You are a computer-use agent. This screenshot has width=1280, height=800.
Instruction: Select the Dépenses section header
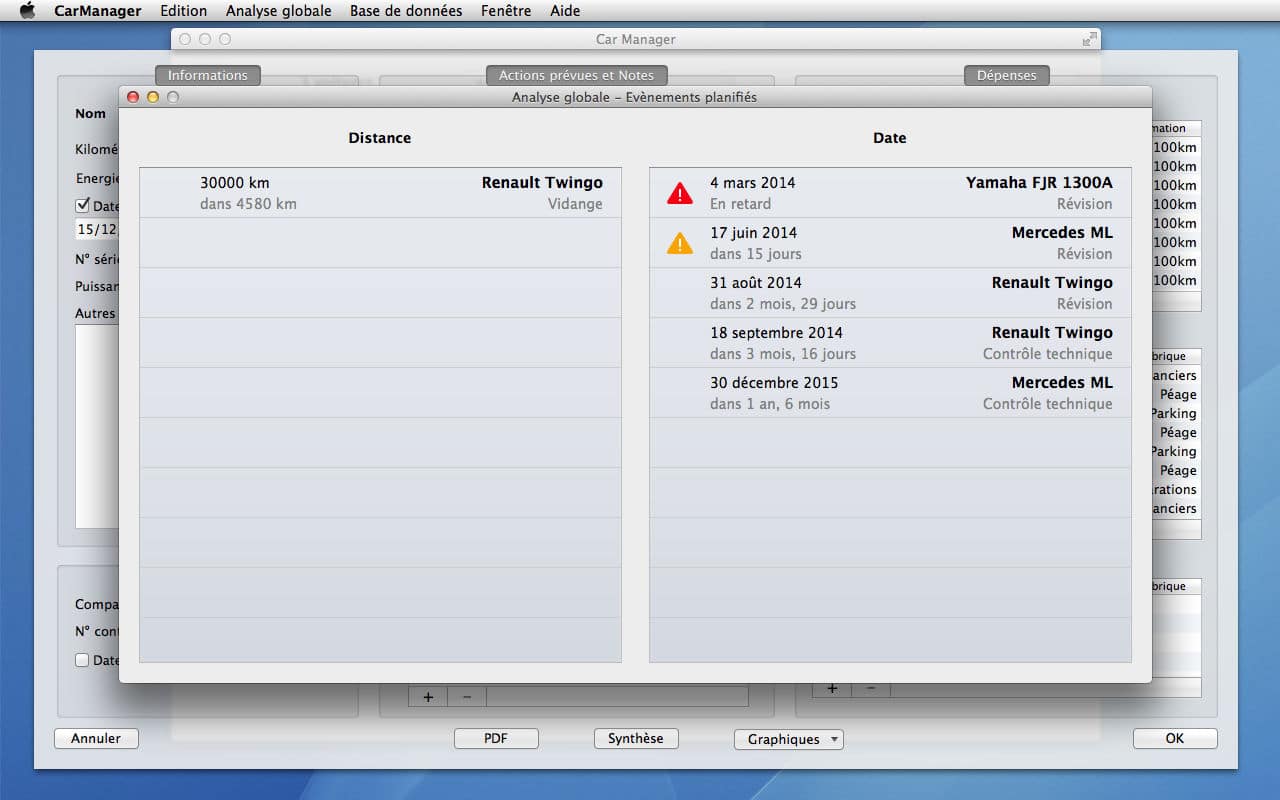1007,75
